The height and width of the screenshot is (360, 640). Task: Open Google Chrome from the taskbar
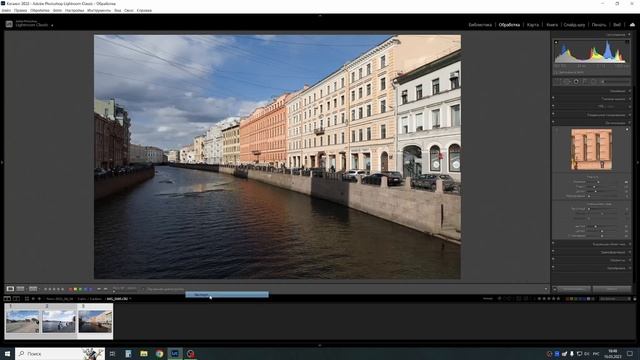coord(159,353)
